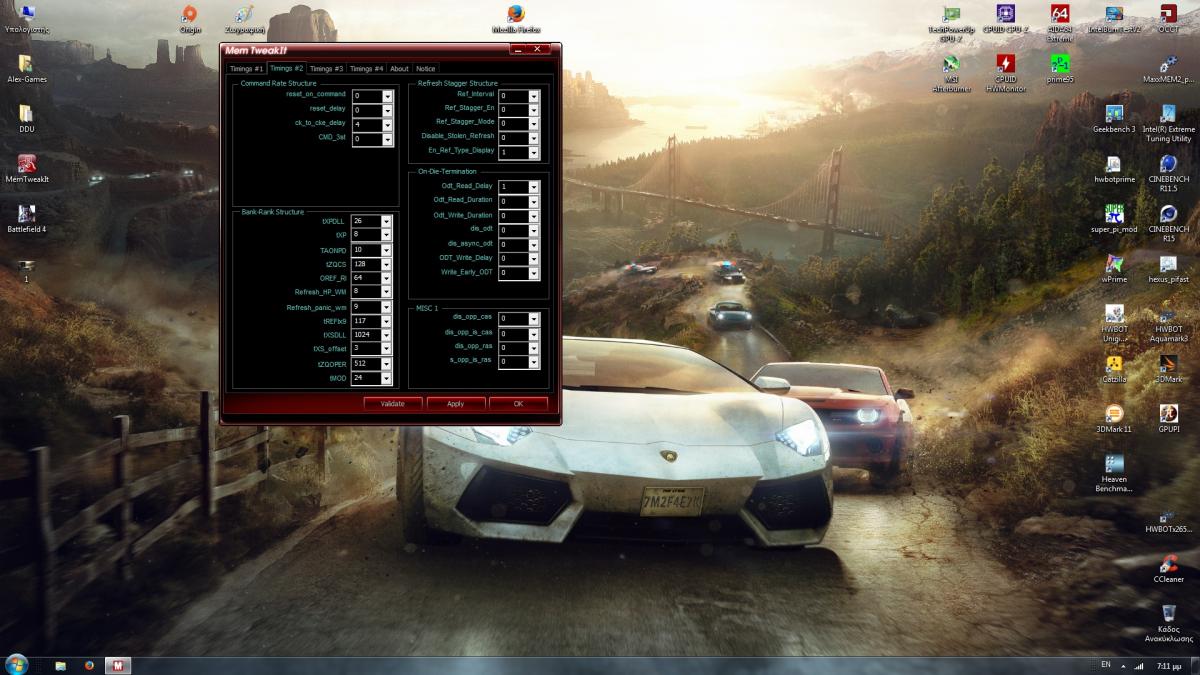
Task: Switch to the Notice tab
Action: pyautogui.click(x=426, y=69)
